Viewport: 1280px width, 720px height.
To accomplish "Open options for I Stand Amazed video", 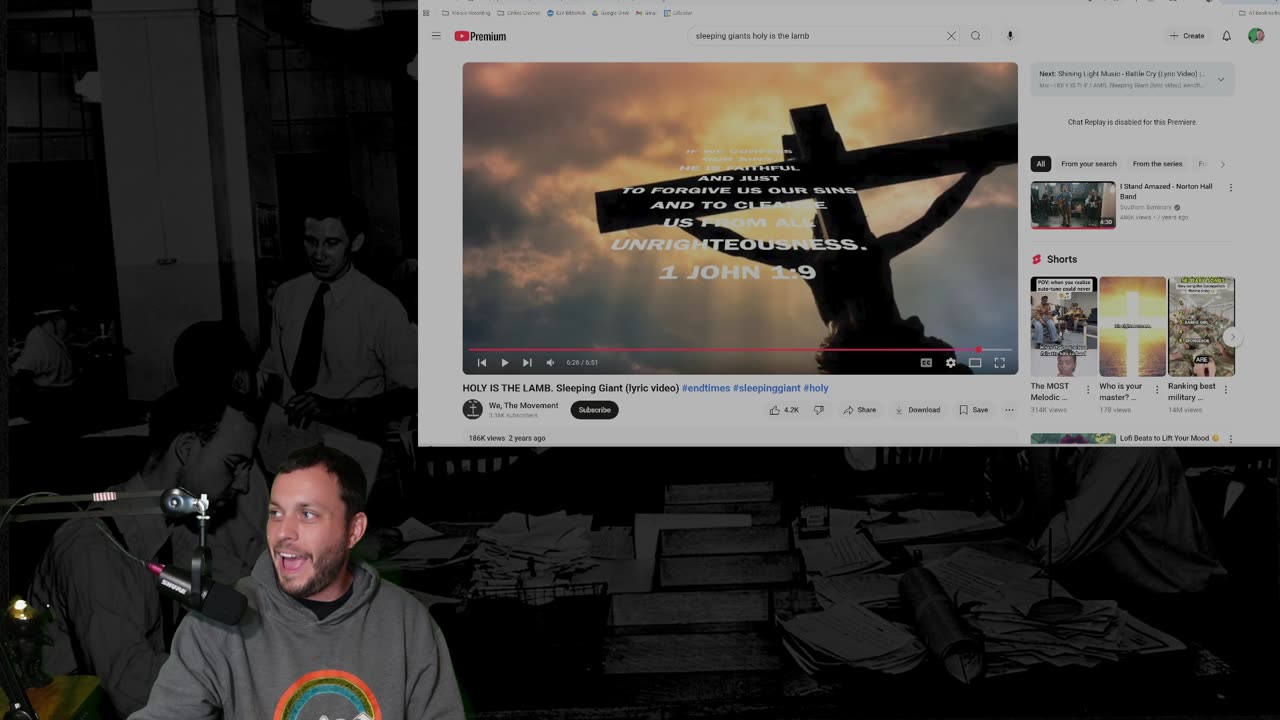I will (1230, 187).
